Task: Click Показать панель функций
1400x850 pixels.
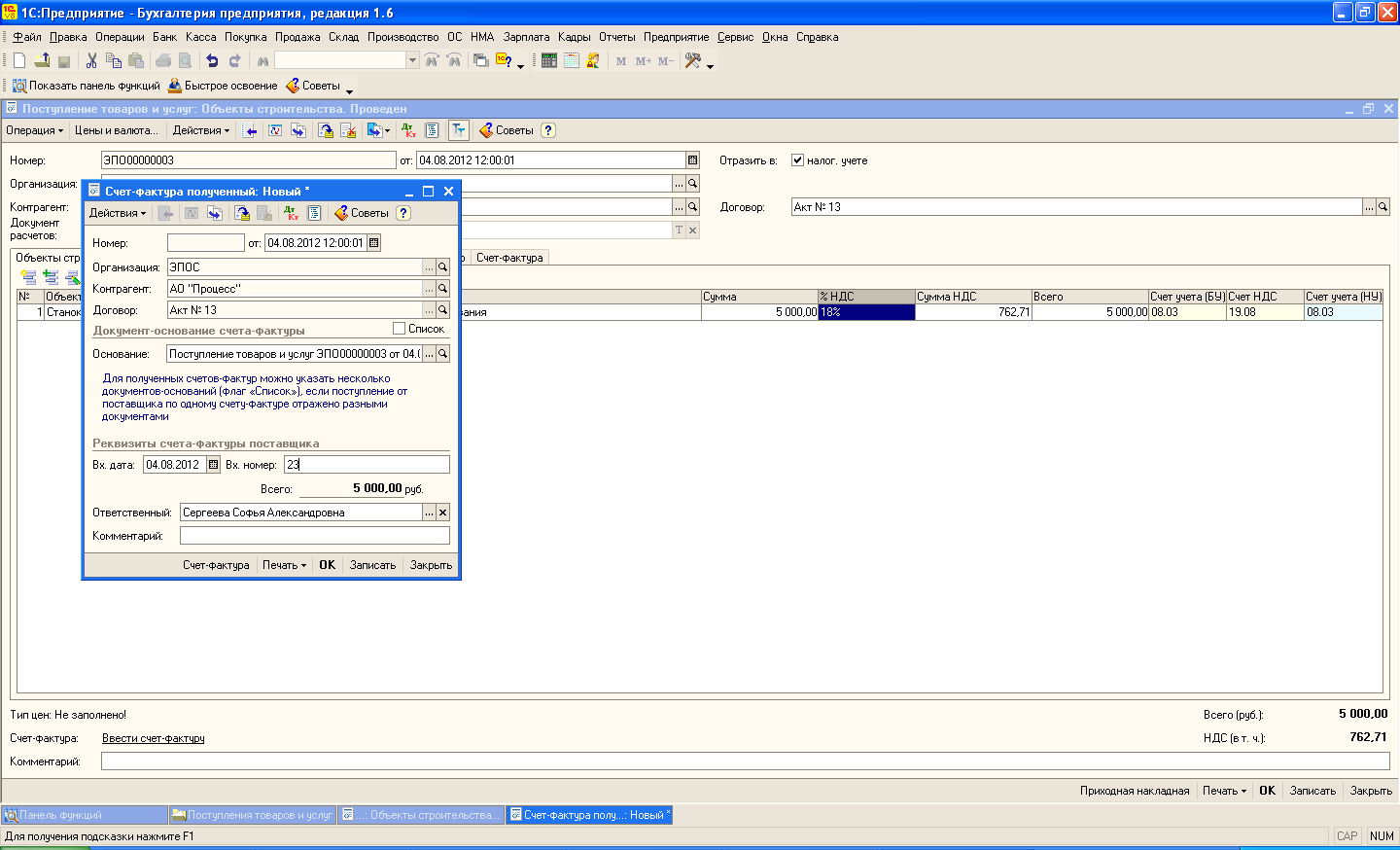Action: click(x=86, y=86)
